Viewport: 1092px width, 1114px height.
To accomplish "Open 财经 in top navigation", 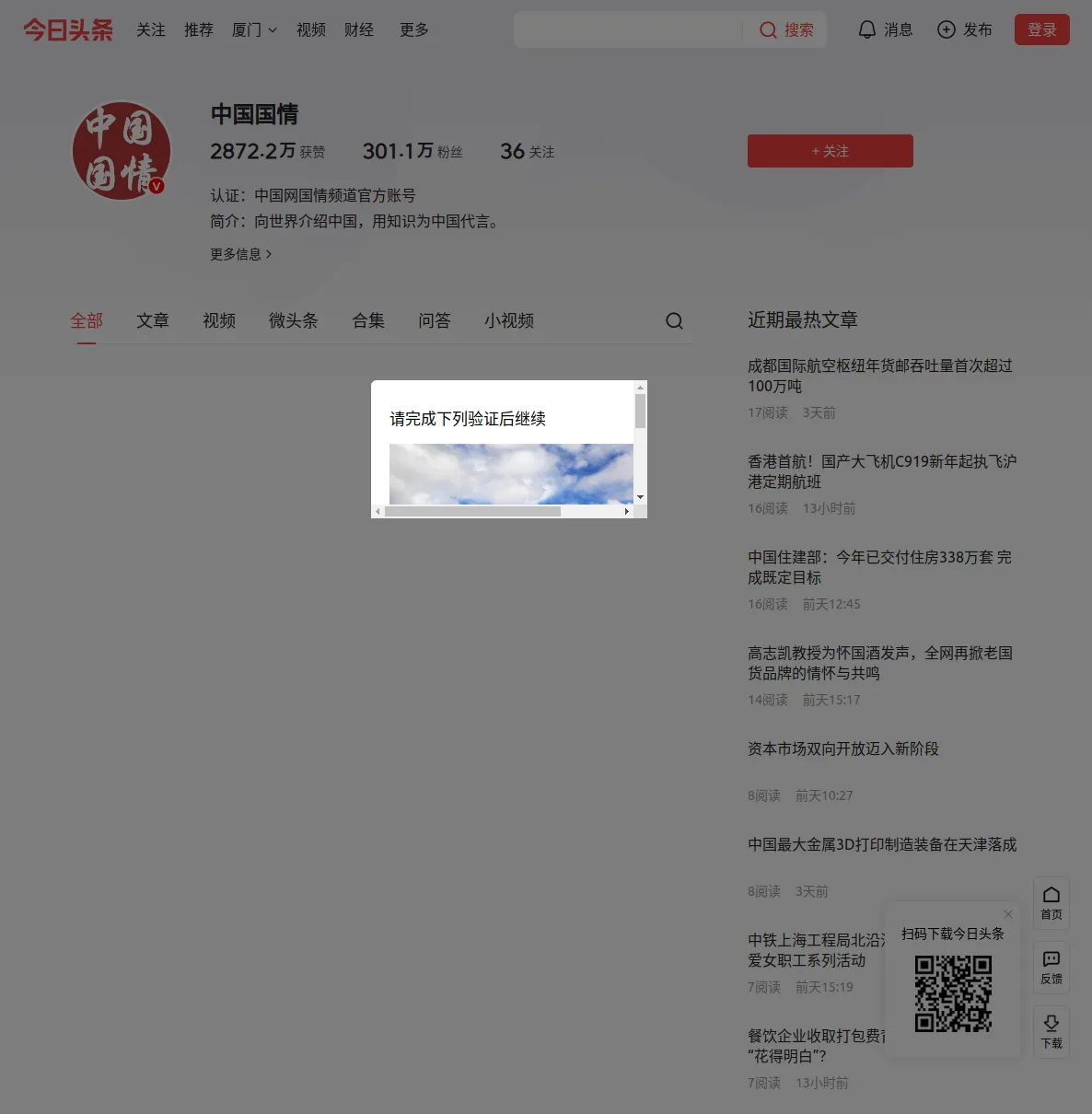I will [x=359, y=30].
